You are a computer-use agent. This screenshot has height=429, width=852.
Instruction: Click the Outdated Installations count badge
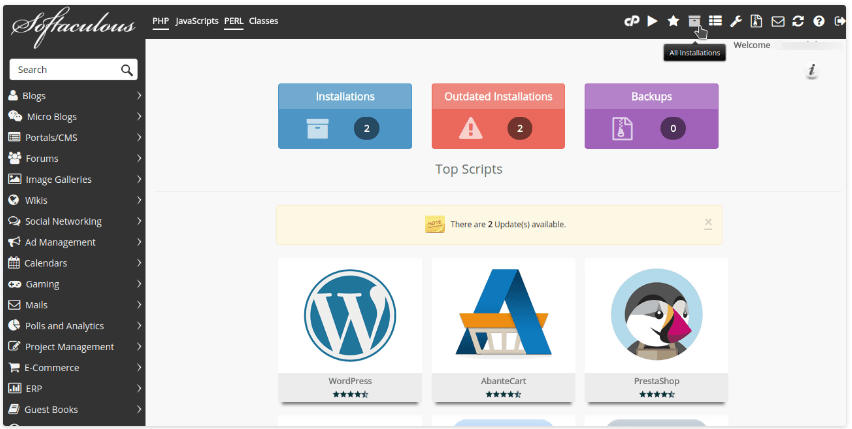[519, 128]
